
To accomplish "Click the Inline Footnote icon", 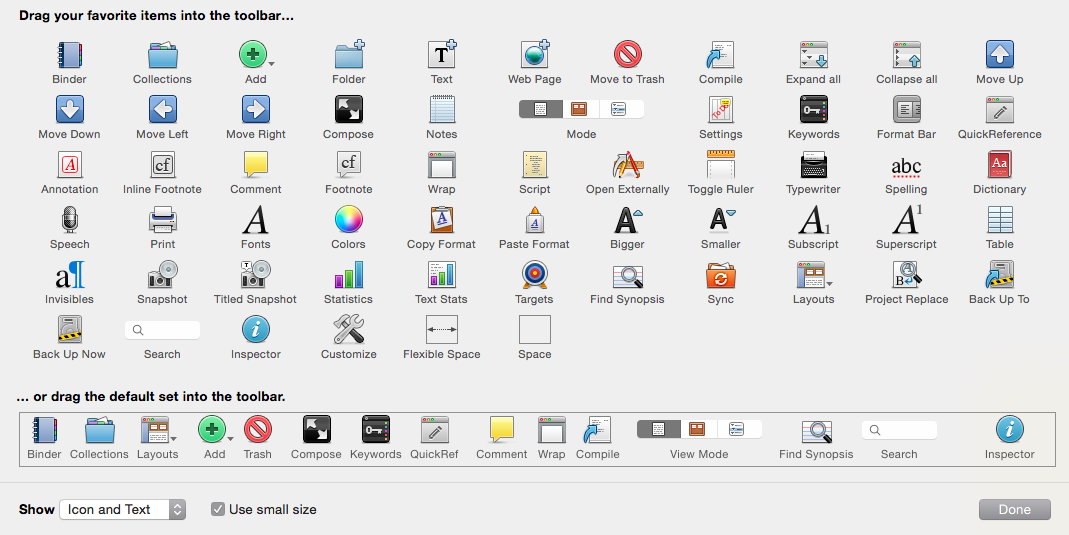I will coord(162,164).
